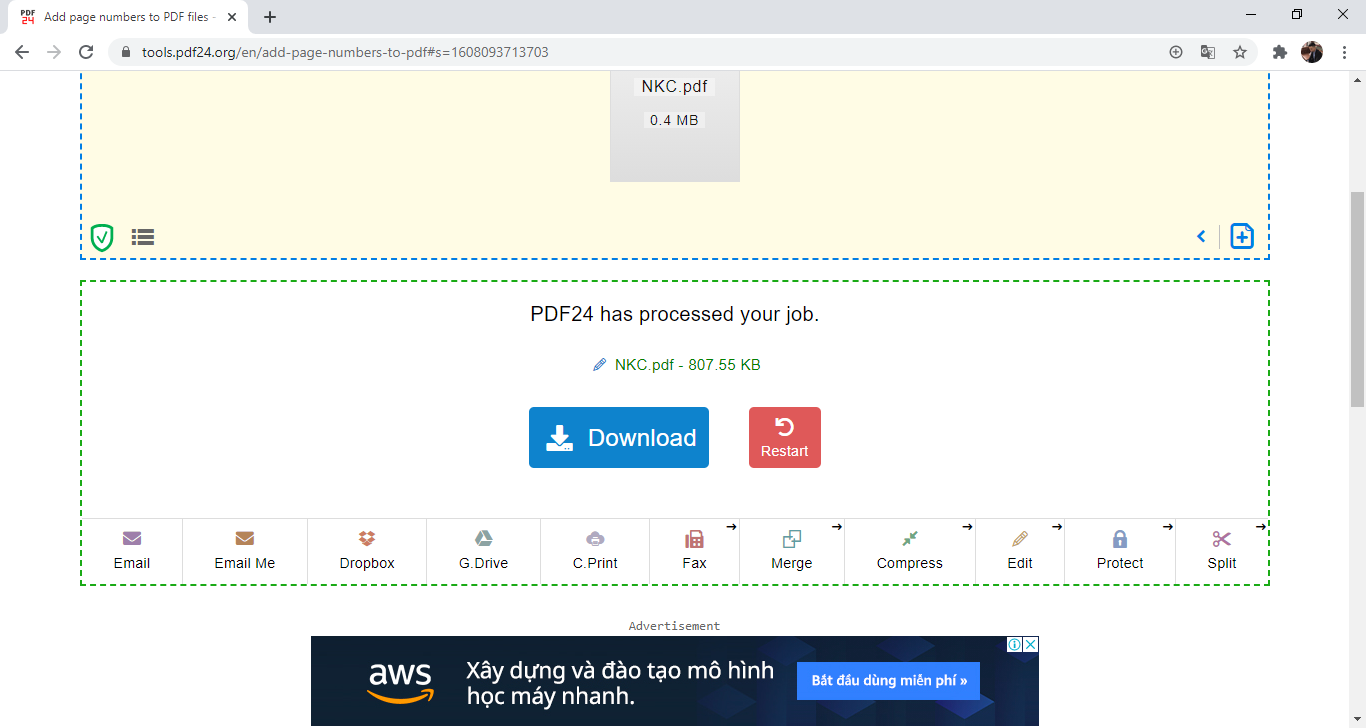Open the Google Translate page icon
The image size is (1366, 728).
pyautogui.click(x=1208, y=52)
